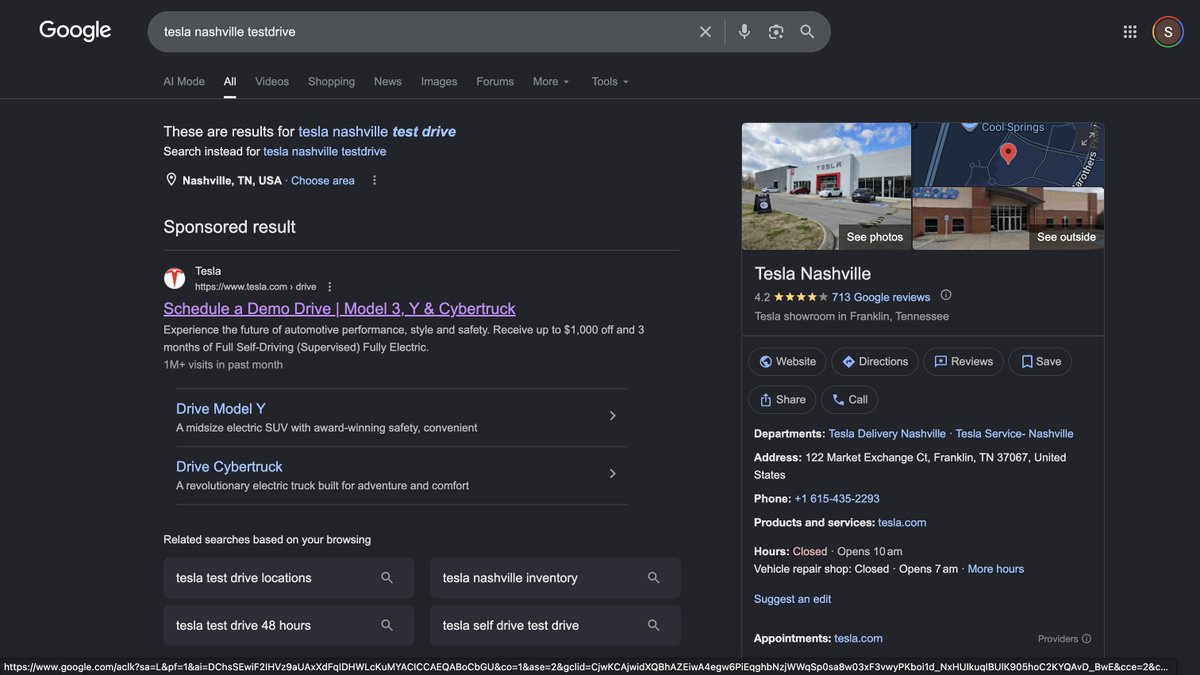This screenshot has width=1200, height=675.
Task: Click the magnifying glass search button
Action: click(x=807, y=32)
